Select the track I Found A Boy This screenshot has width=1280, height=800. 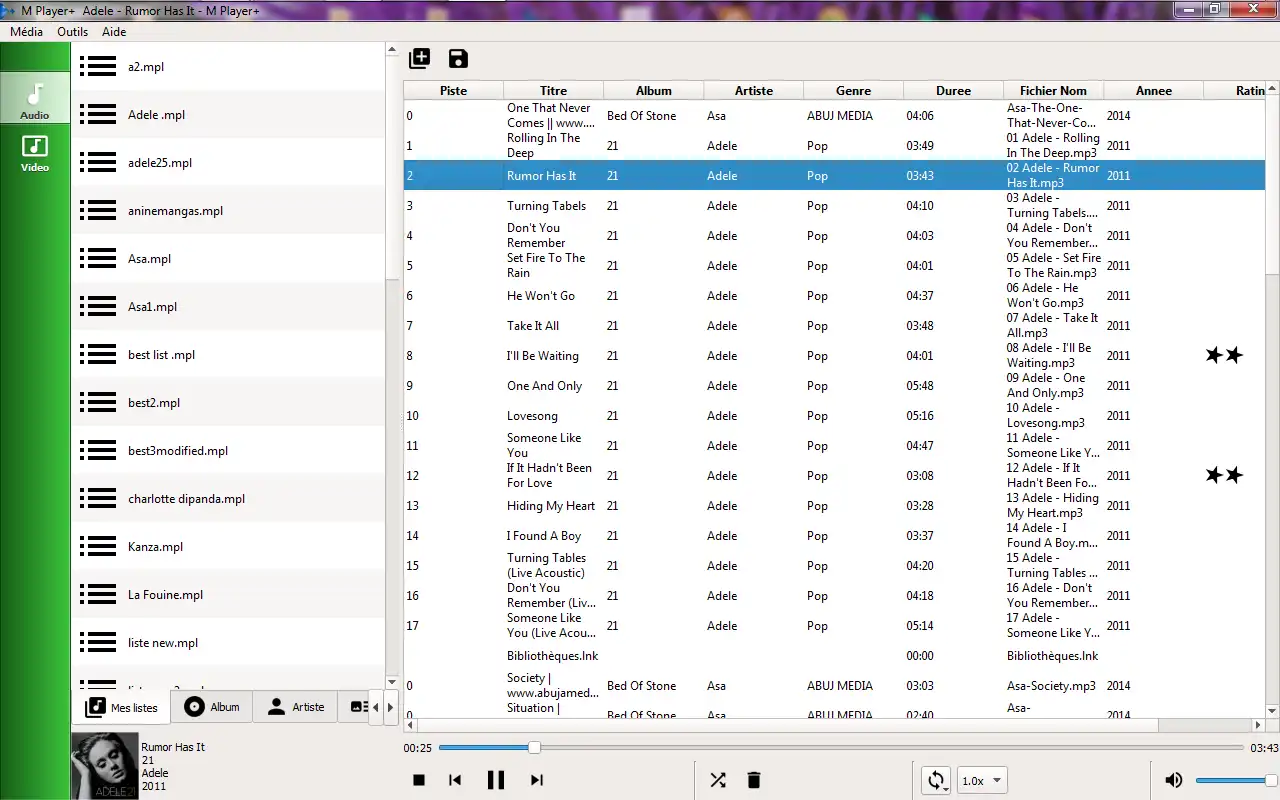click(x=834, y=535)
